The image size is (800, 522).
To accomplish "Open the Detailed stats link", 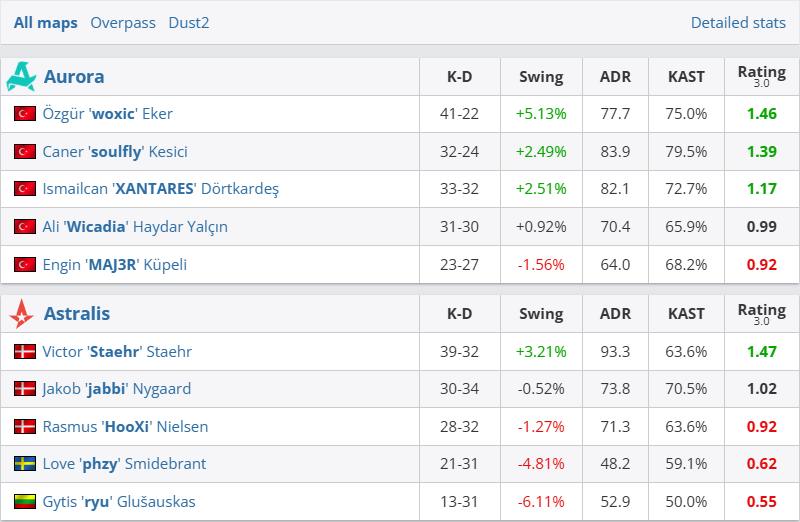I will pyautogui.click(x=738, y=22).
